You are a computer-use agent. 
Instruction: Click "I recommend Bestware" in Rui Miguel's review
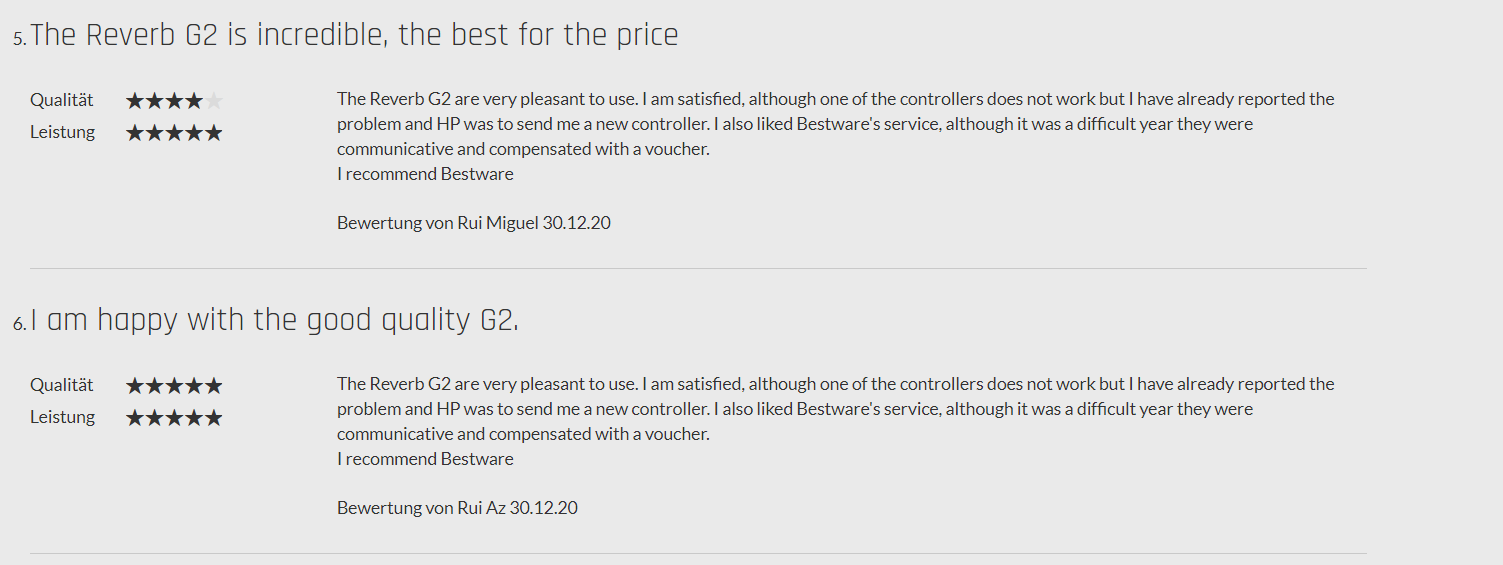click(425, 174)
